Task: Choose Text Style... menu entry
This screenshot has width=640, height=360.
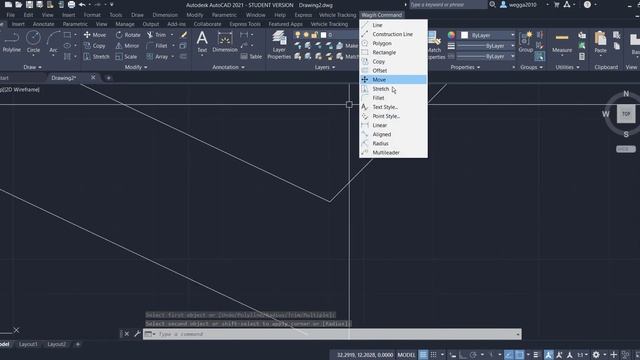Action: pos(393,107)
